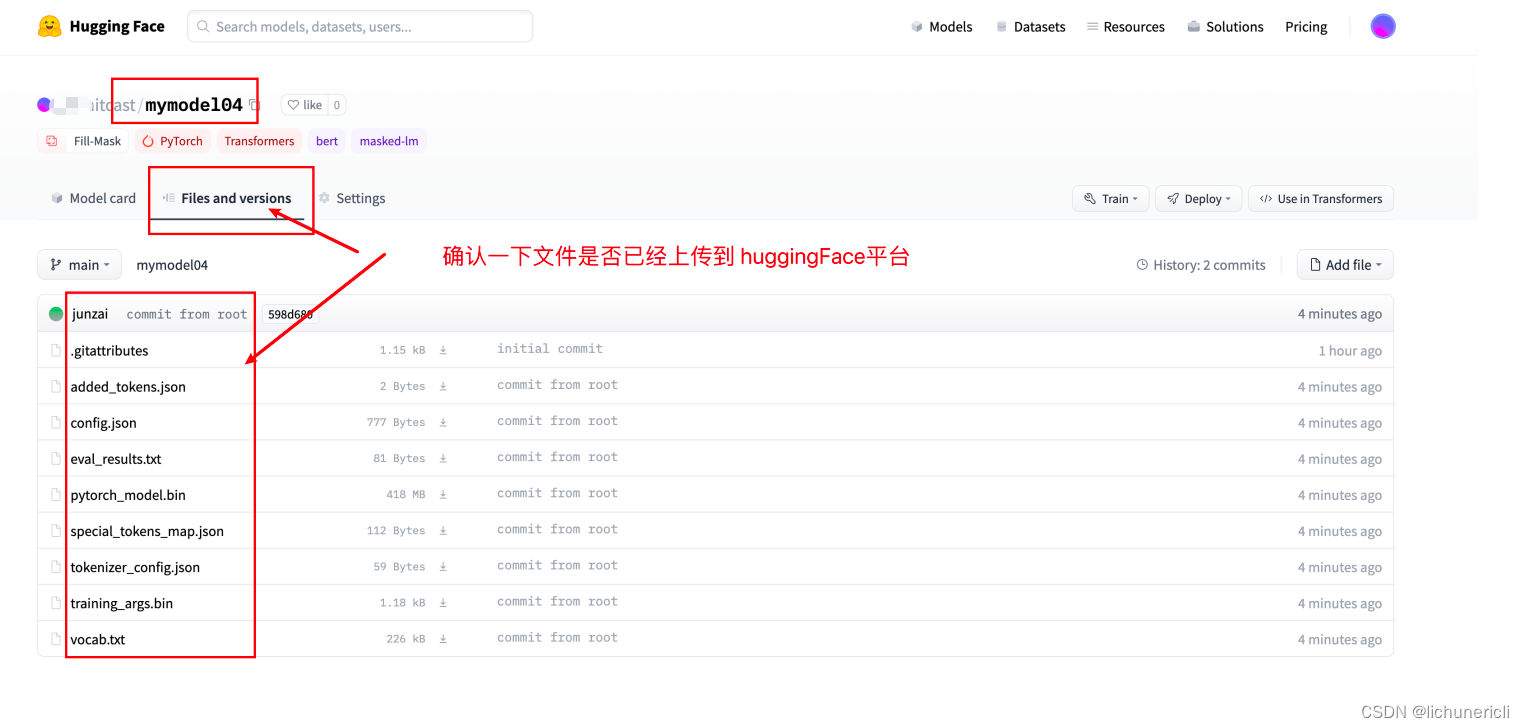The image size is (1524, 728).
Task: Click the 'initial commit' message for .gitattributes
Action: click(550, 349)
